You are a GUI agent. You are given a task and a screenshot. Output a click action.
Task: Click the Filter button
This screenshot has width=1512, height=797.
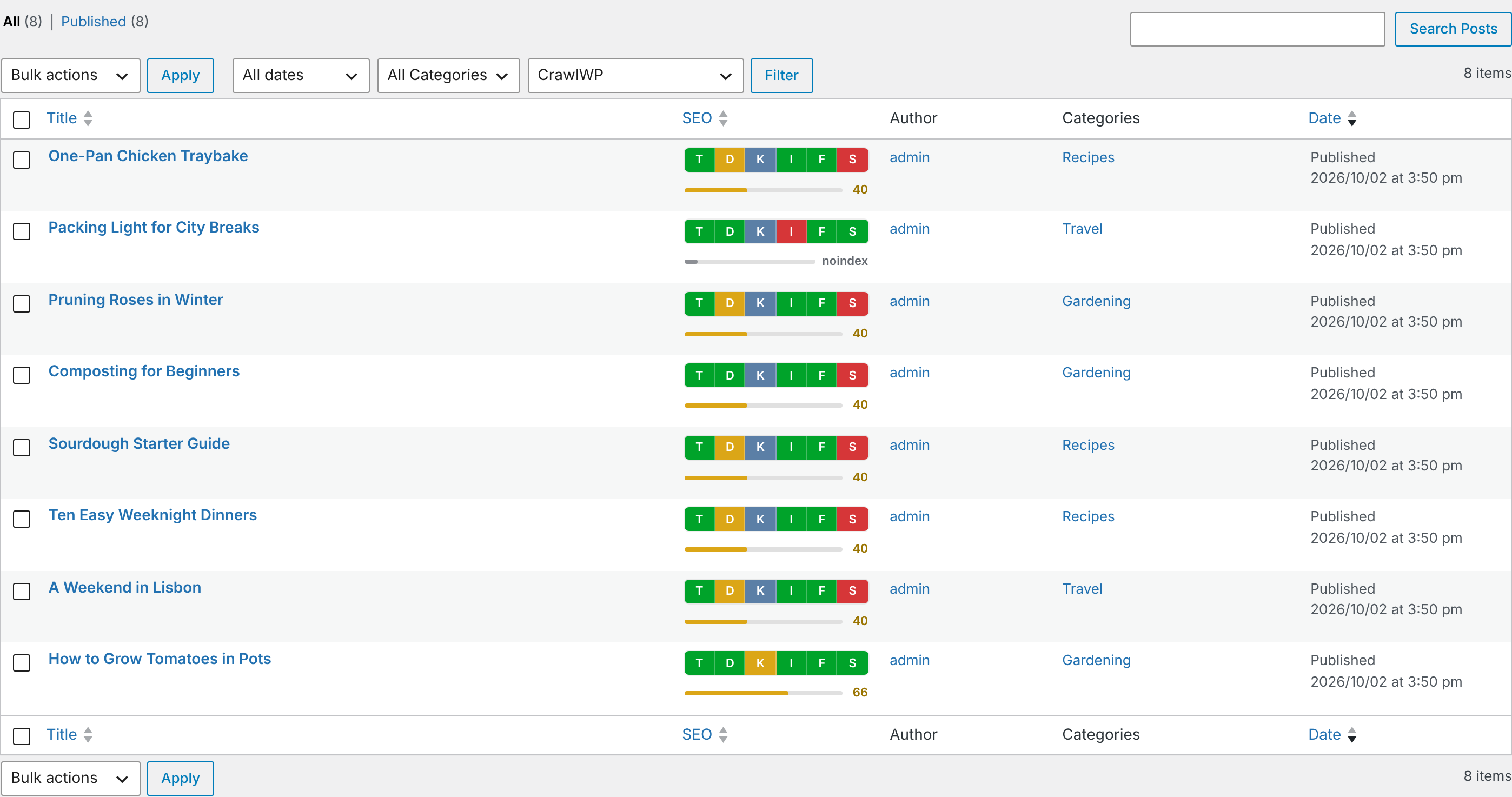[781, 75]
